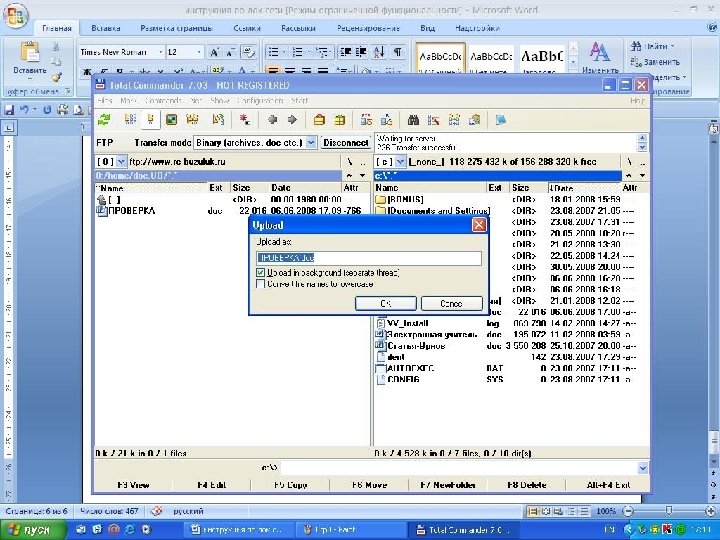
Task: Select the full file details view icon
Action: click(x=150, y=120)
